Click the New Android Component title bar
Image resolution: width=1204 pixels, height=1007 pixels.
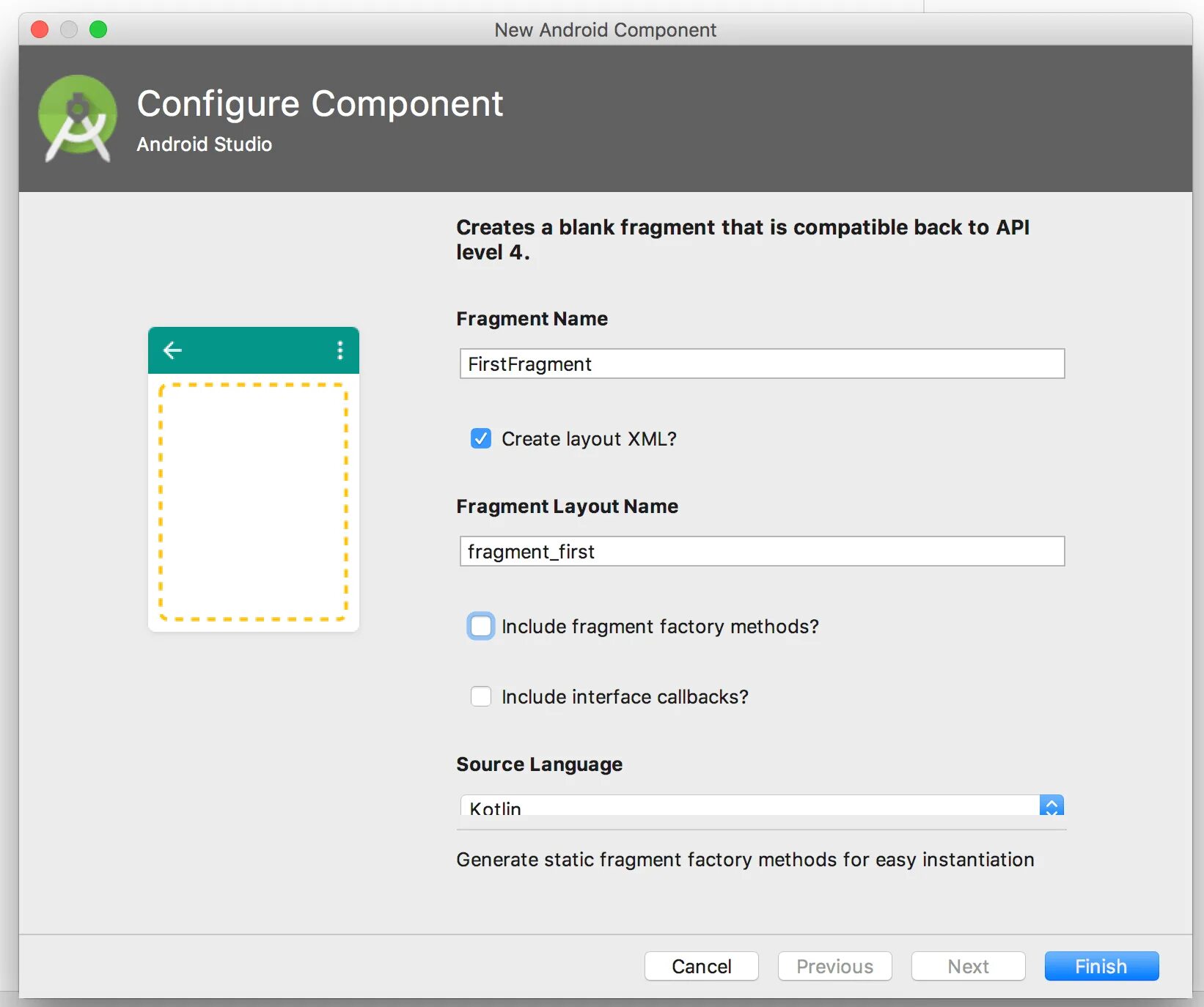click(605, 29)
